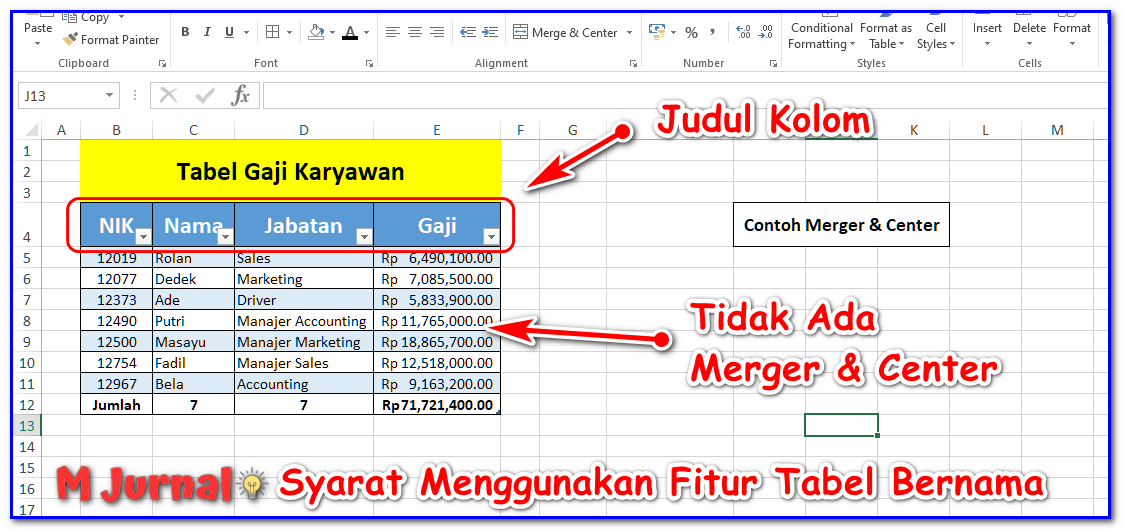Open the Alignment group dialog launcher
This screenshot has width=1122, height=530.
633,64
